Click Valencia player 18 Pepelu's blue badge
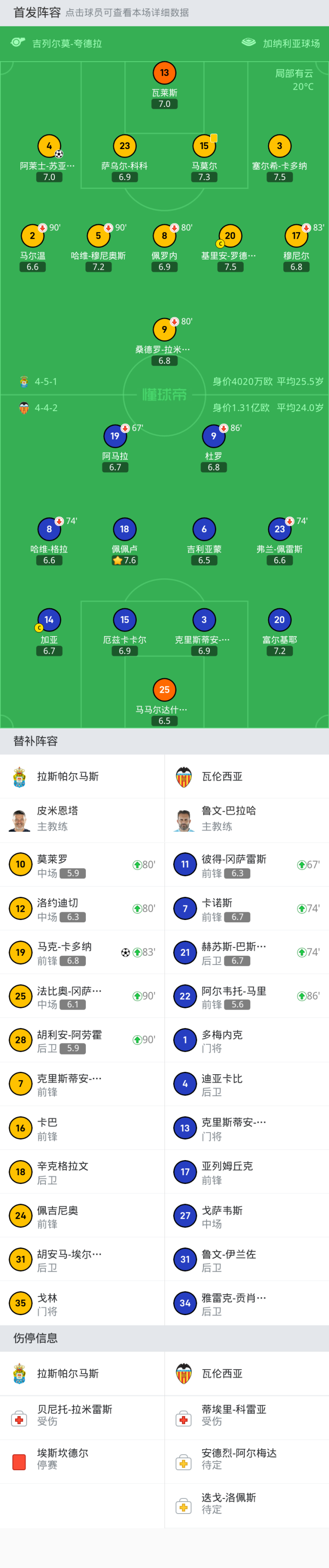This screenshot has width=329, height=1568. click(x=125, y=529)
